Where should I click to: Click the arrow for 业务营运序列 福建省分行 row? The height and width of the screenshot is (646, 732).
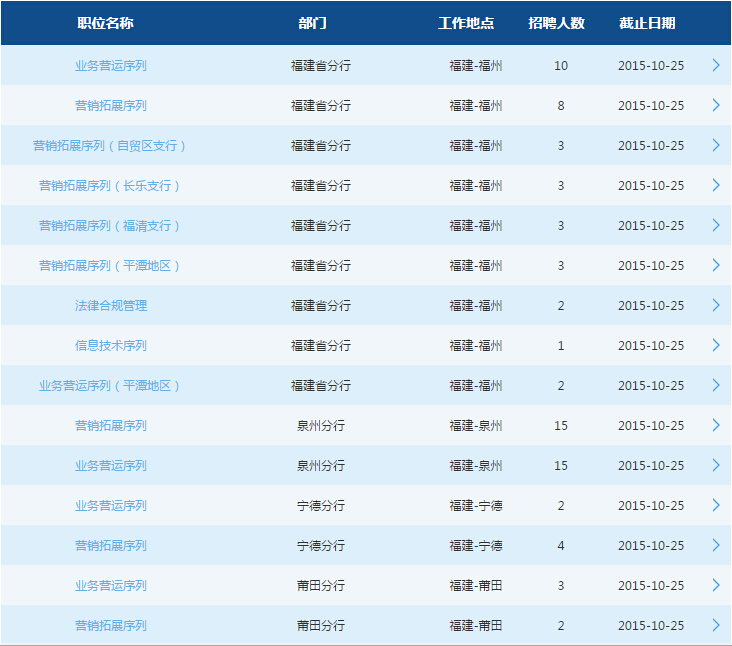click(715, 65)
